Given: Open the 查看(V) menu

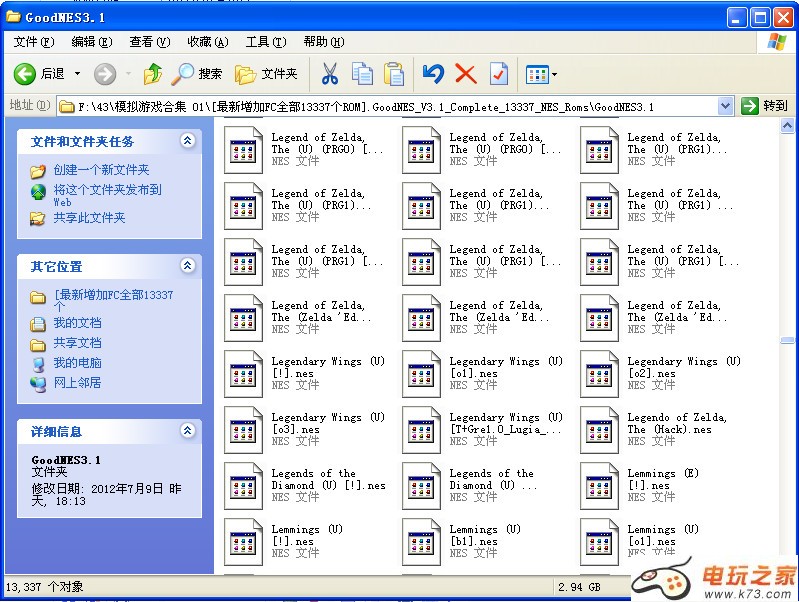Looking at the screenshot, I should 149,42.
